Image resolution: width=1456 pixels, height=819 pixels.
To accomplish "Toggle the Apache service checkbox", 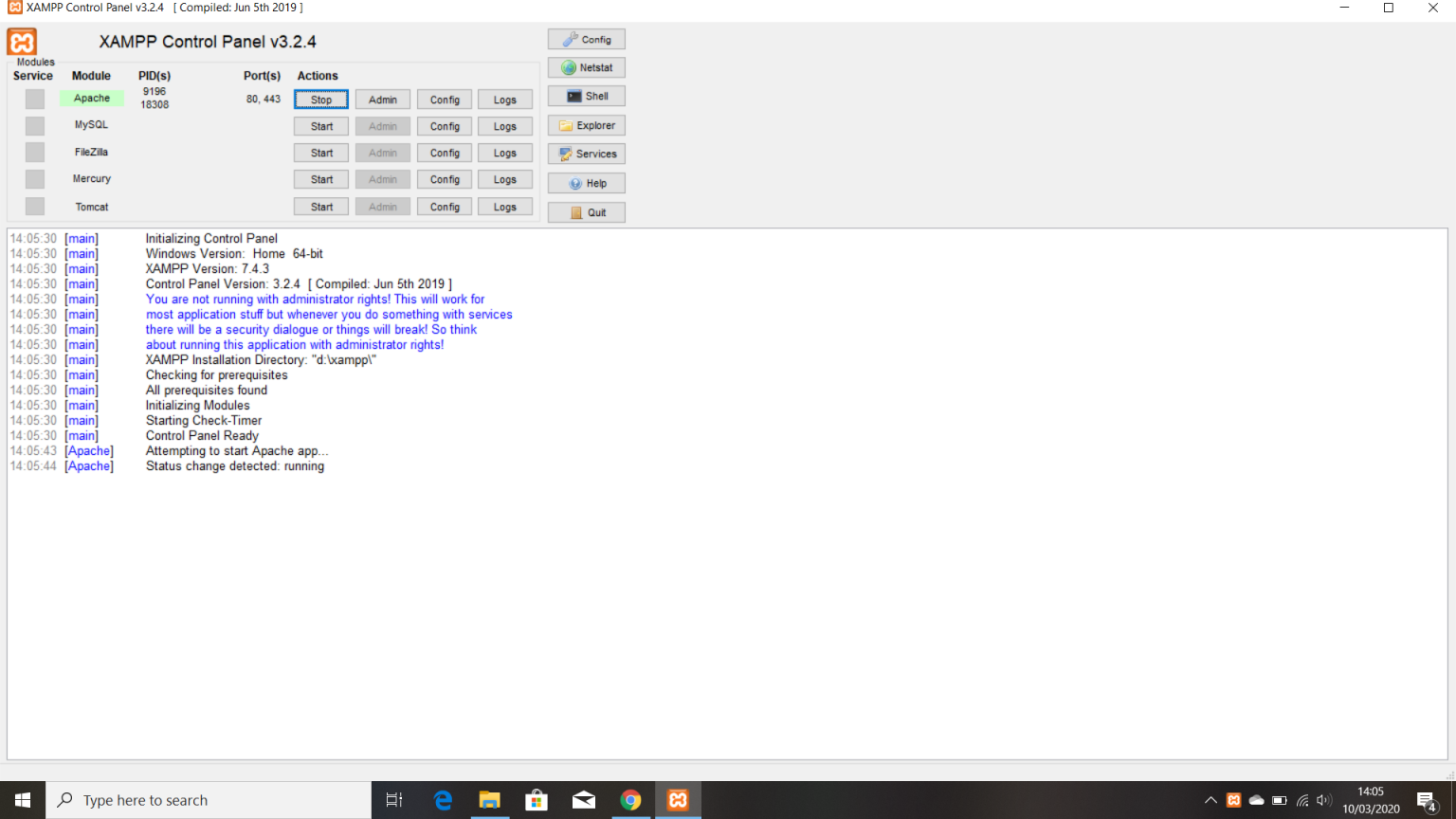I will [x=35, y=99].
